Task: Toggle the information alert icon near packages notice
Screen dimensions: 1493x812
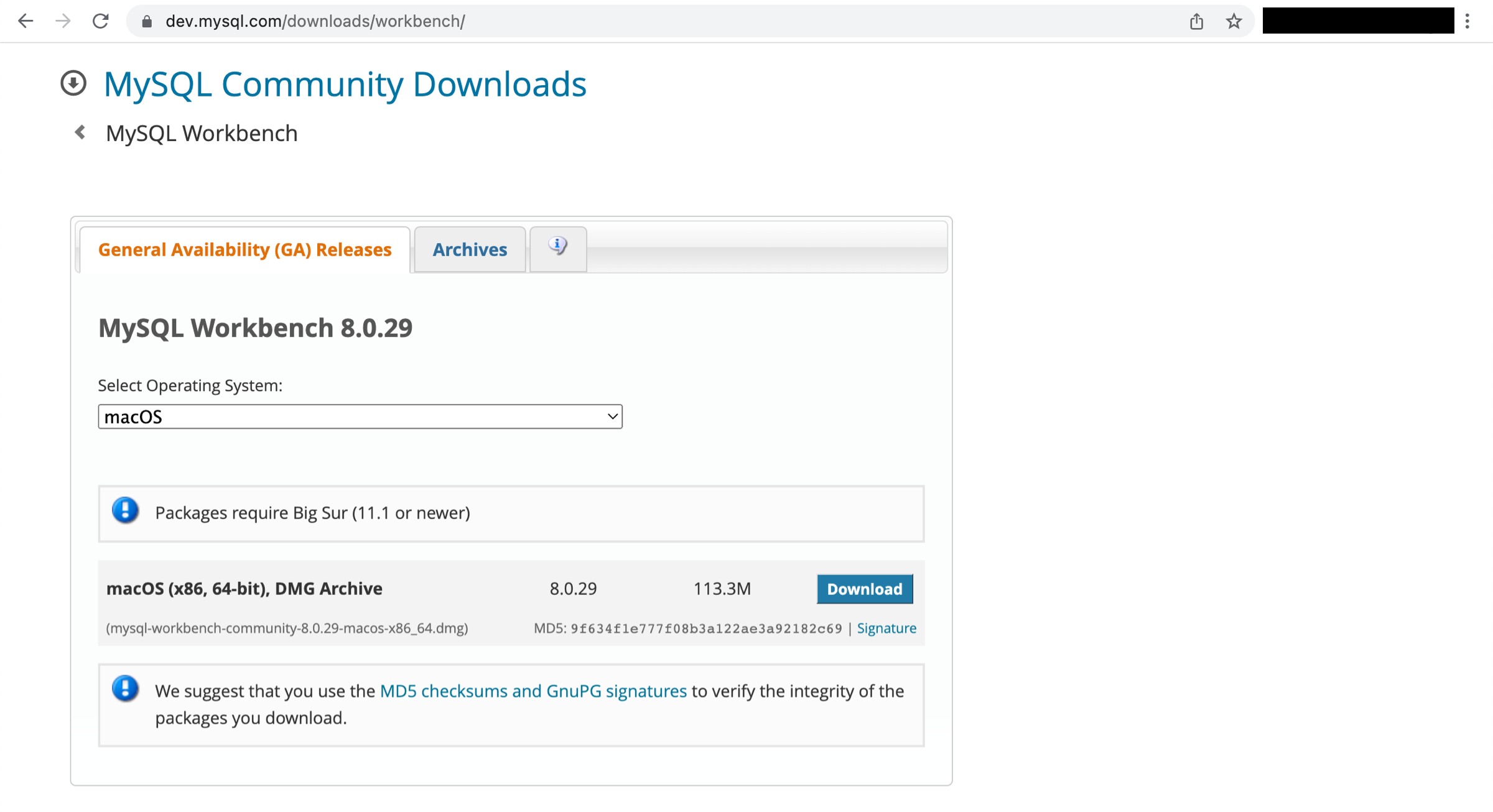Action: [124, 511]
